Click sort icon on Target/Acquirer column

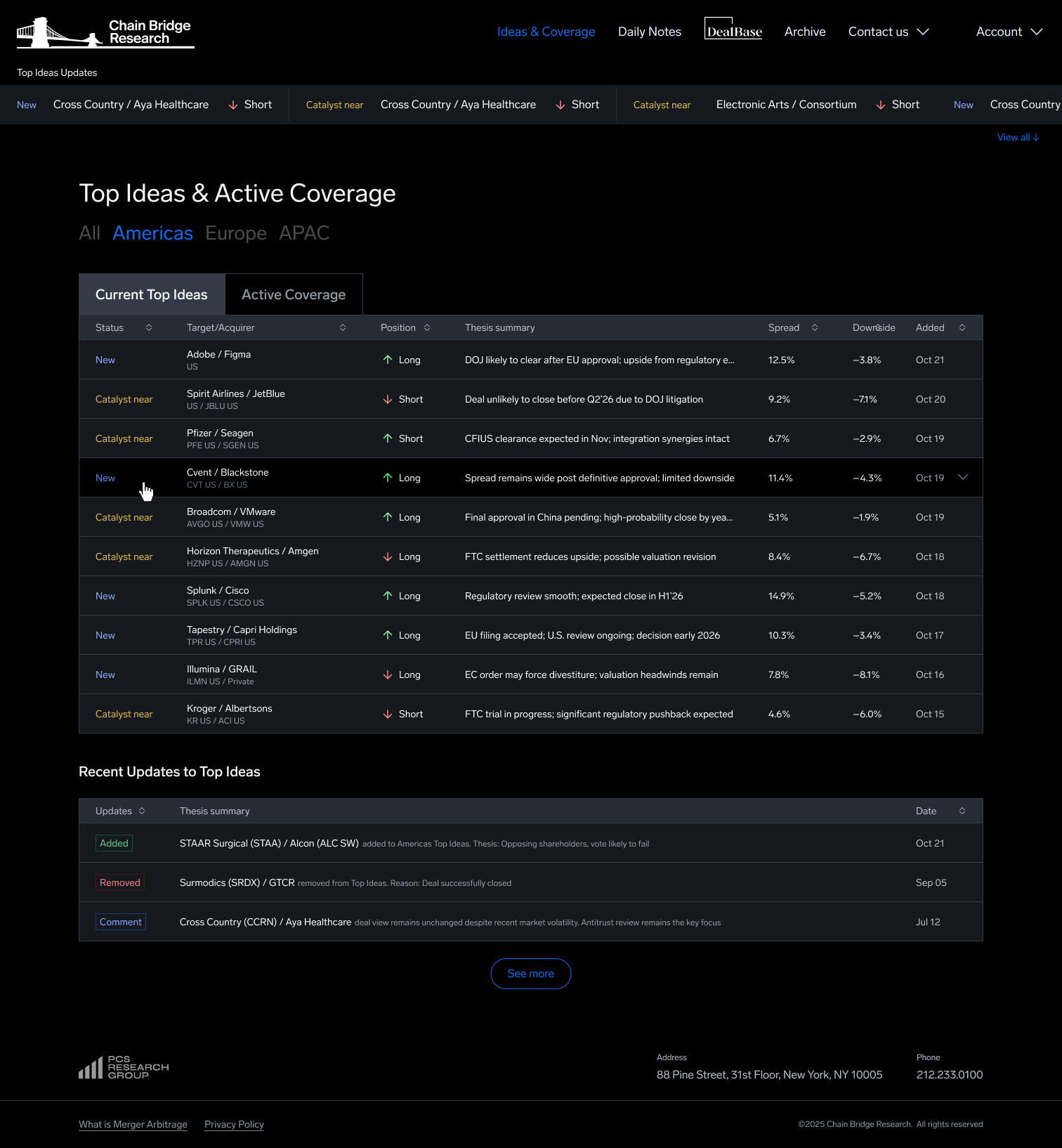point(343,327)
